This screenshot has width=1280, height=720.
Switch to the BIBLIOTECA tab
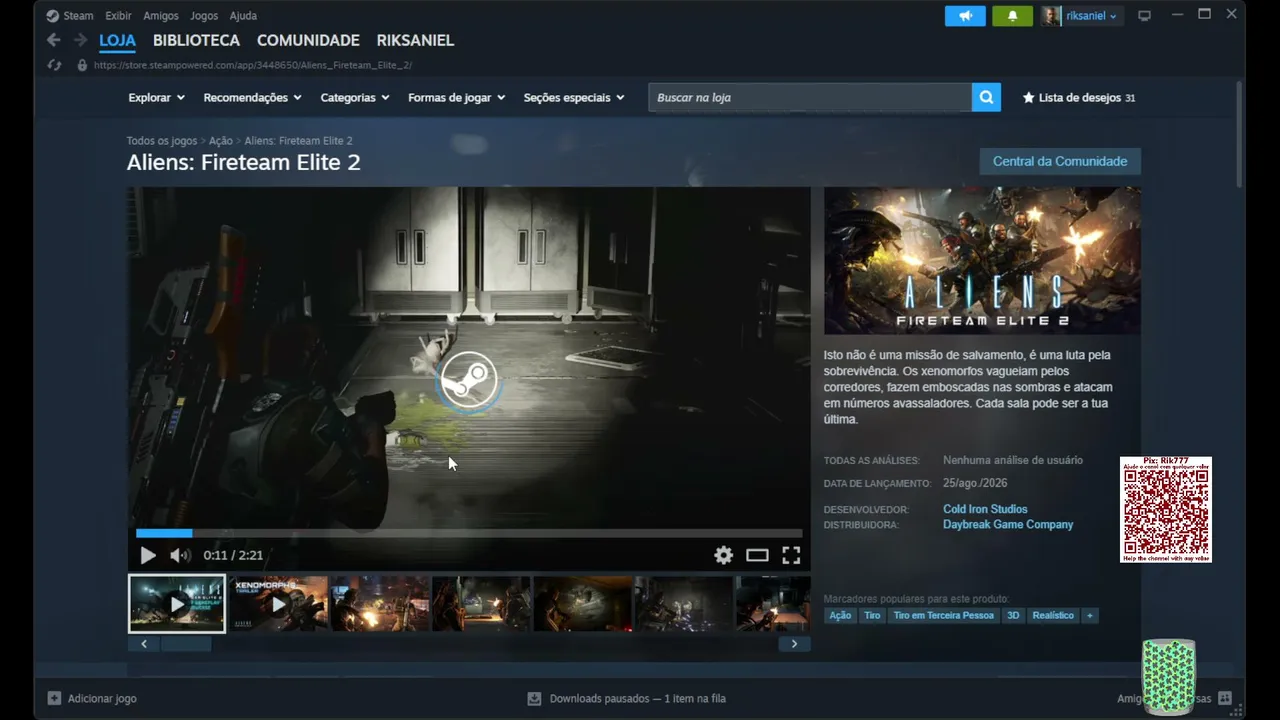pyautogui.click(x=196, y=41)
